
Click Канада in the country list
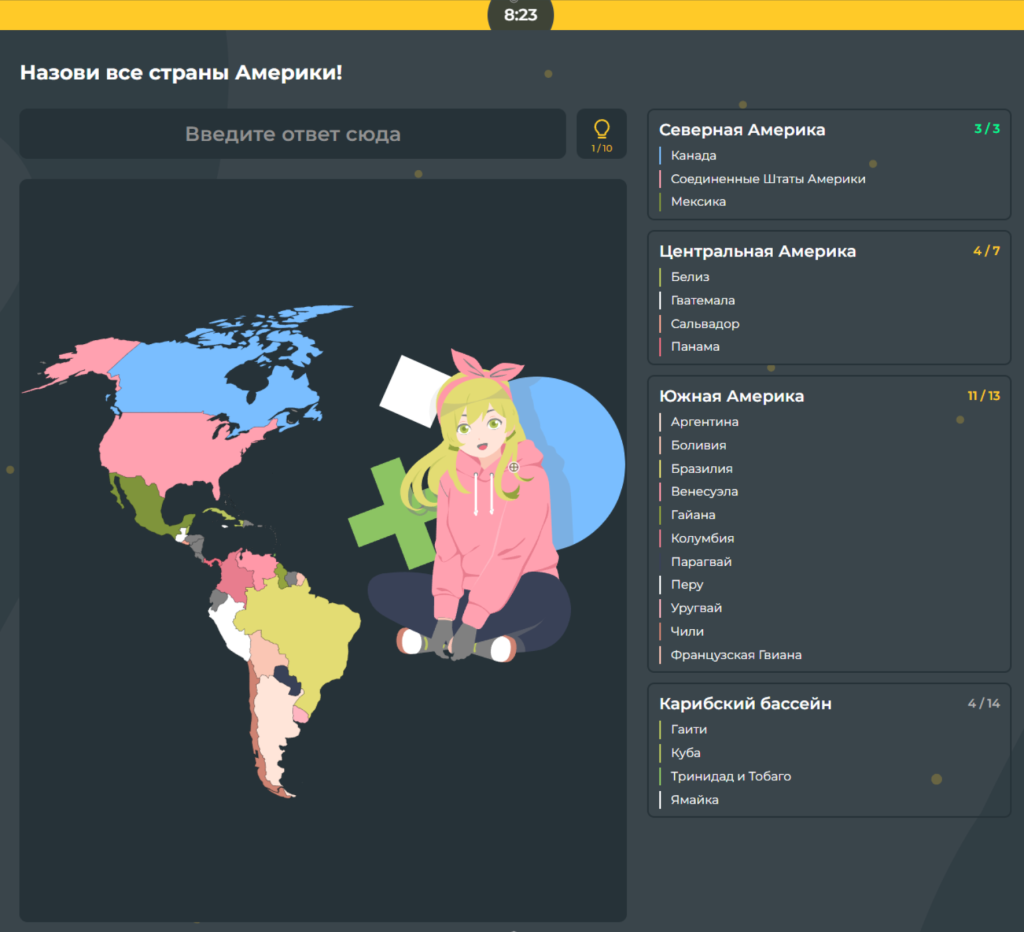pyautogui.click(x=693, y=156)
